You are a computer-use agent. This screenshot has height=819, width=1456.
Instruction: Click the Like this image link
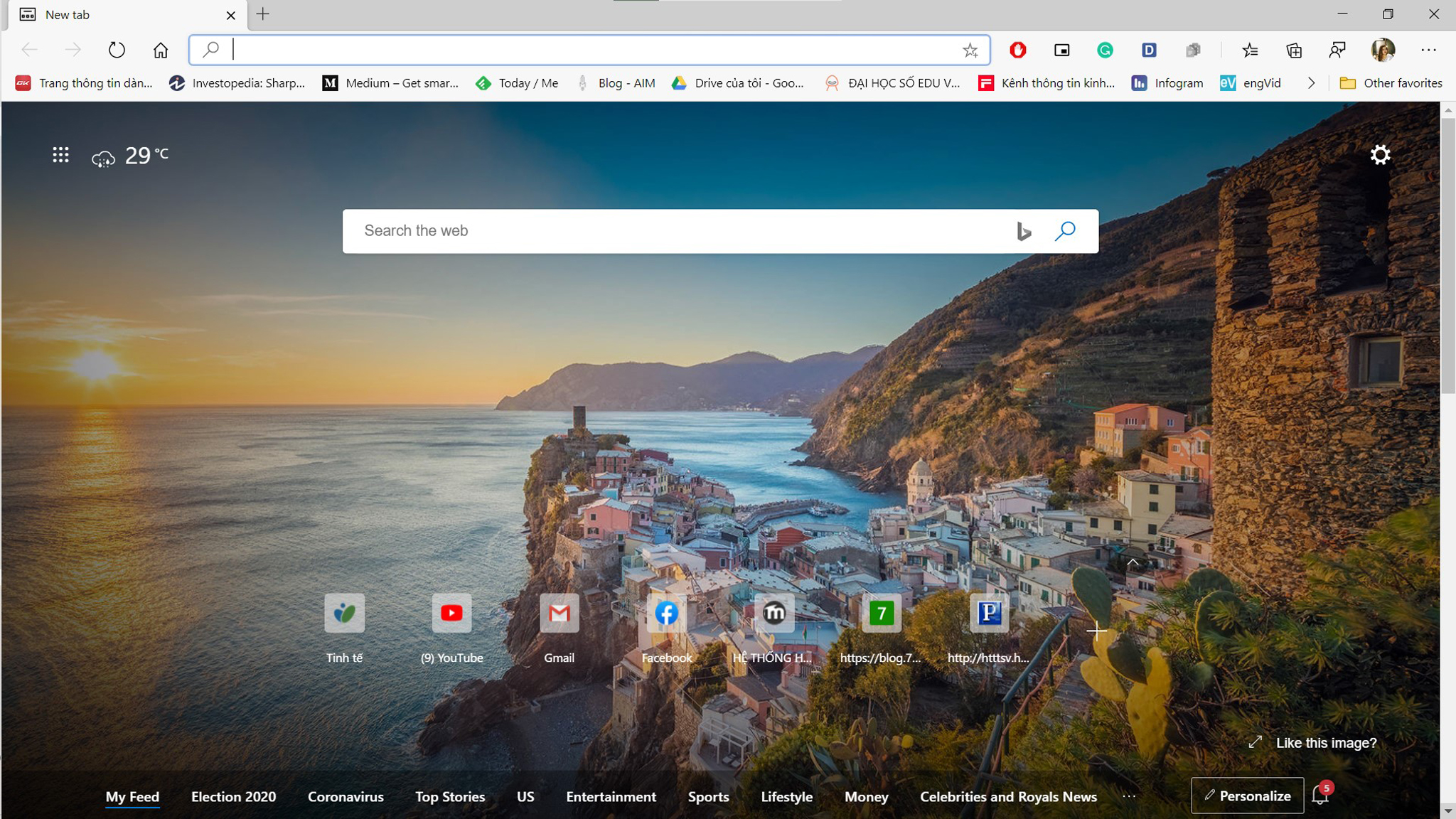click(x=1326, y=742)
